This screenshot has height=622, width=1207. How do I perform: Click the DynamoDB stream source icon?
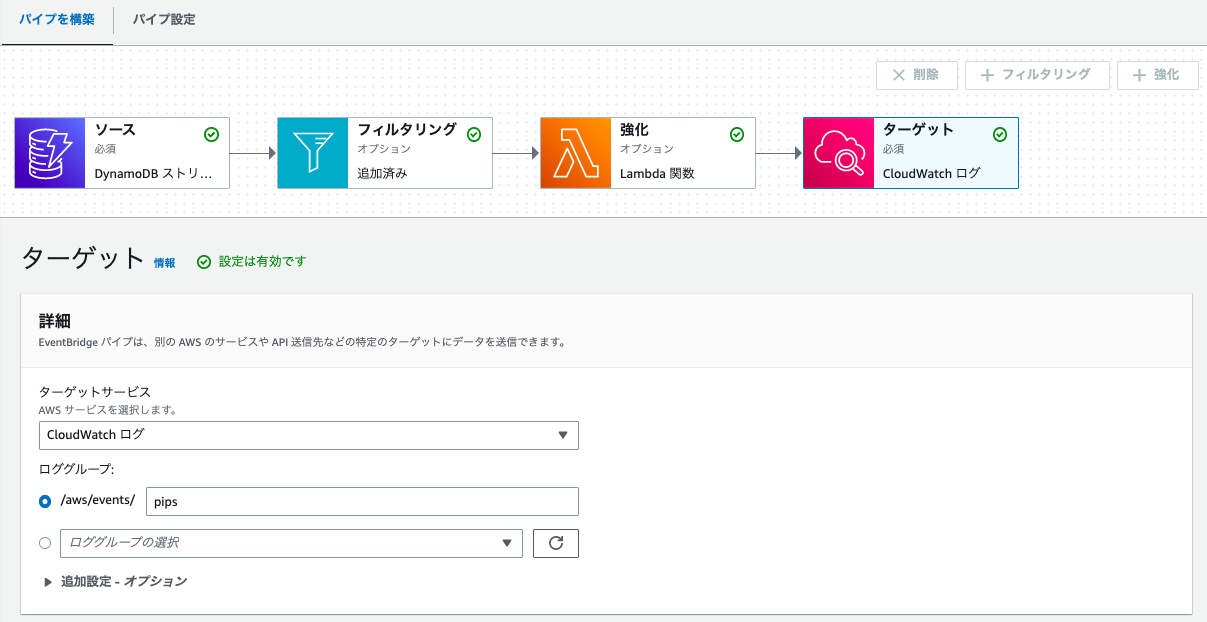click(x=50, y=153)
